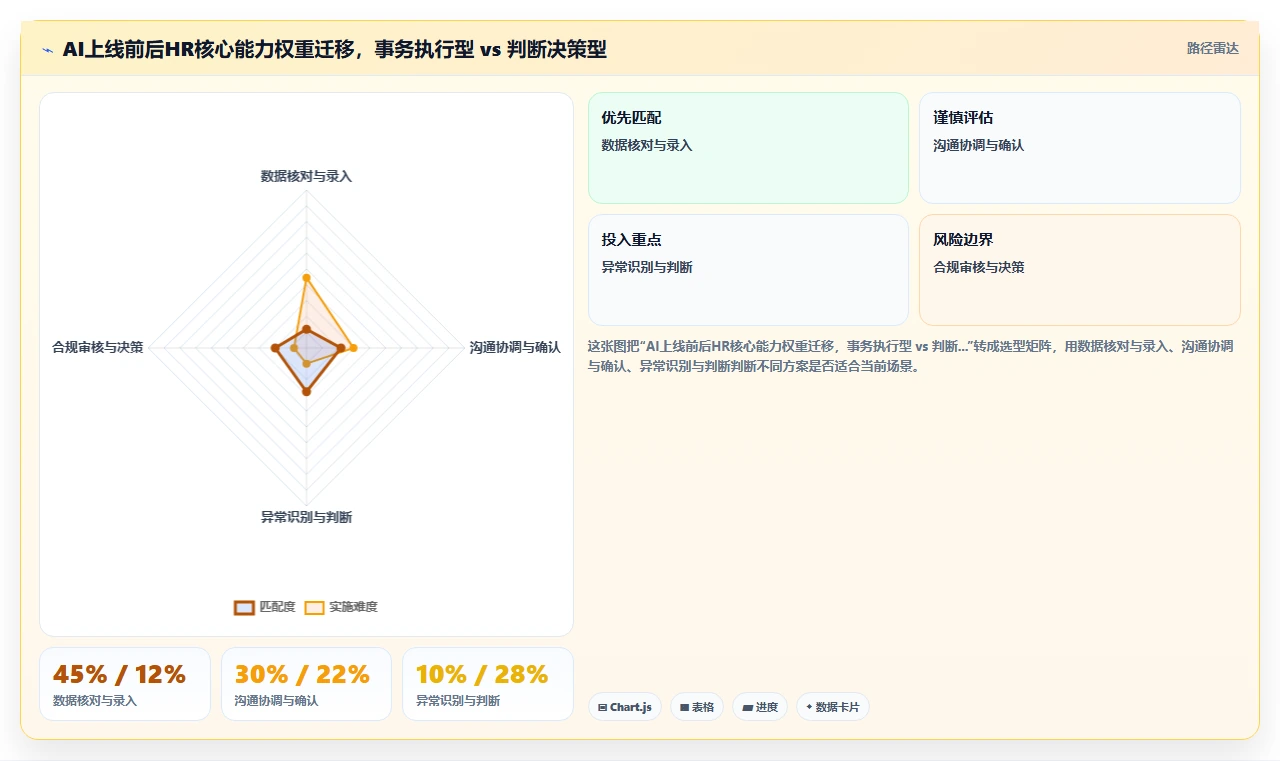The image size is (1280, 761).
Task: Toggle the 匹配度 legend swatch
Action: 244,607
